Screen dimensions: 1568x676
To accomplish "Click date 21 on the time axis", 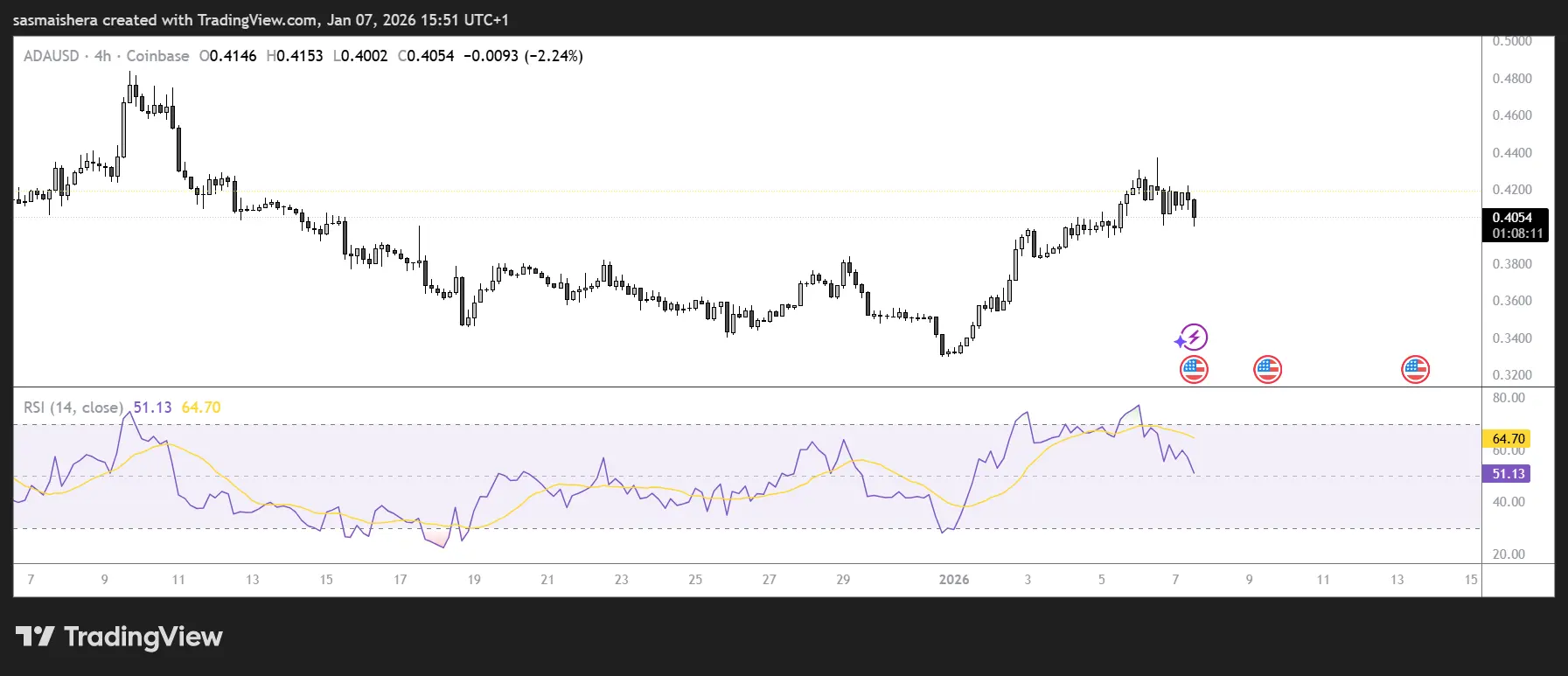I will click(547, 580).
